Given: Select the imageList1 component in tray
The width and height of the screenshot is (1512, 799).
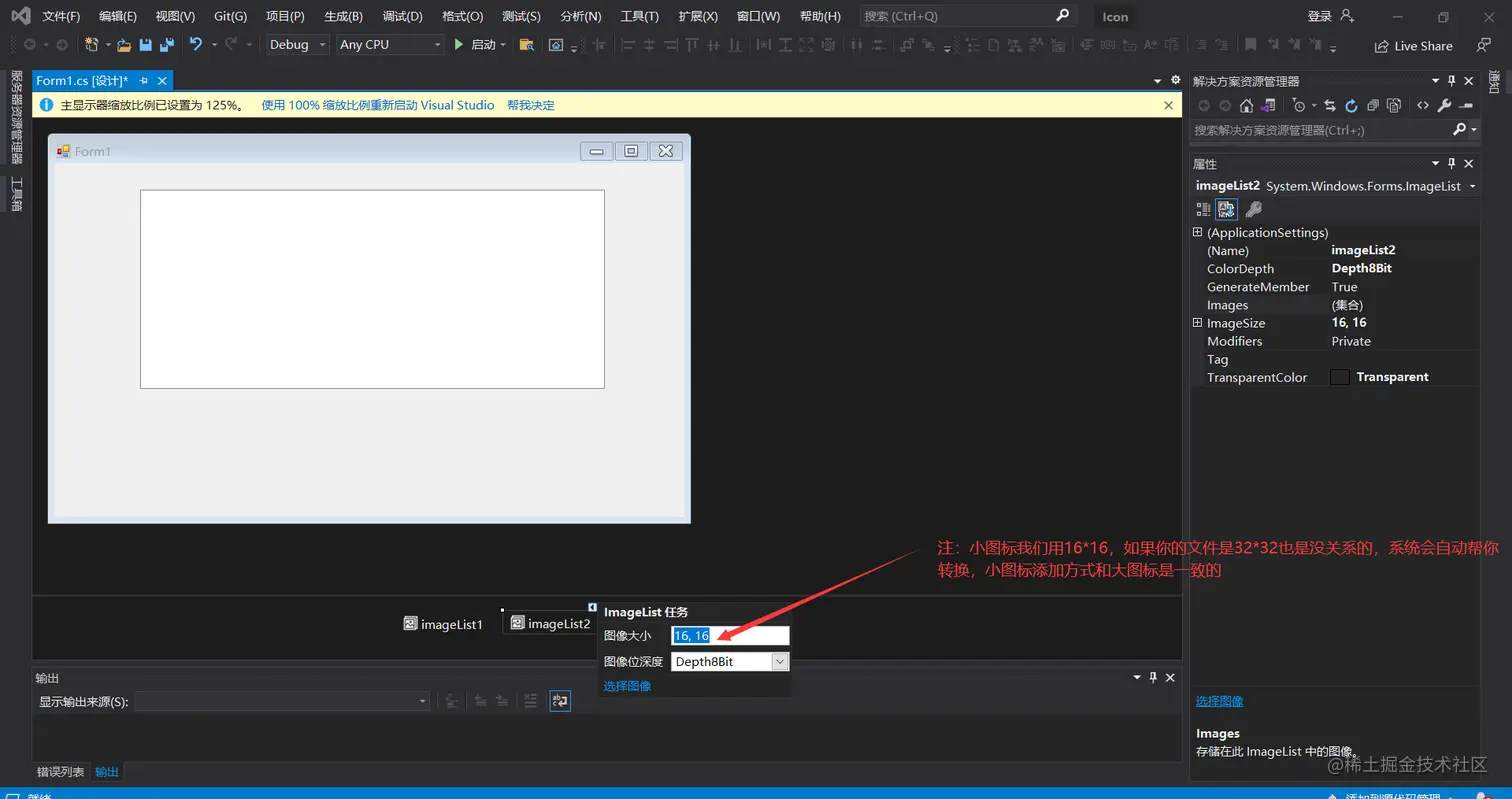Looking at the screenshot, I should click(444, 624).
